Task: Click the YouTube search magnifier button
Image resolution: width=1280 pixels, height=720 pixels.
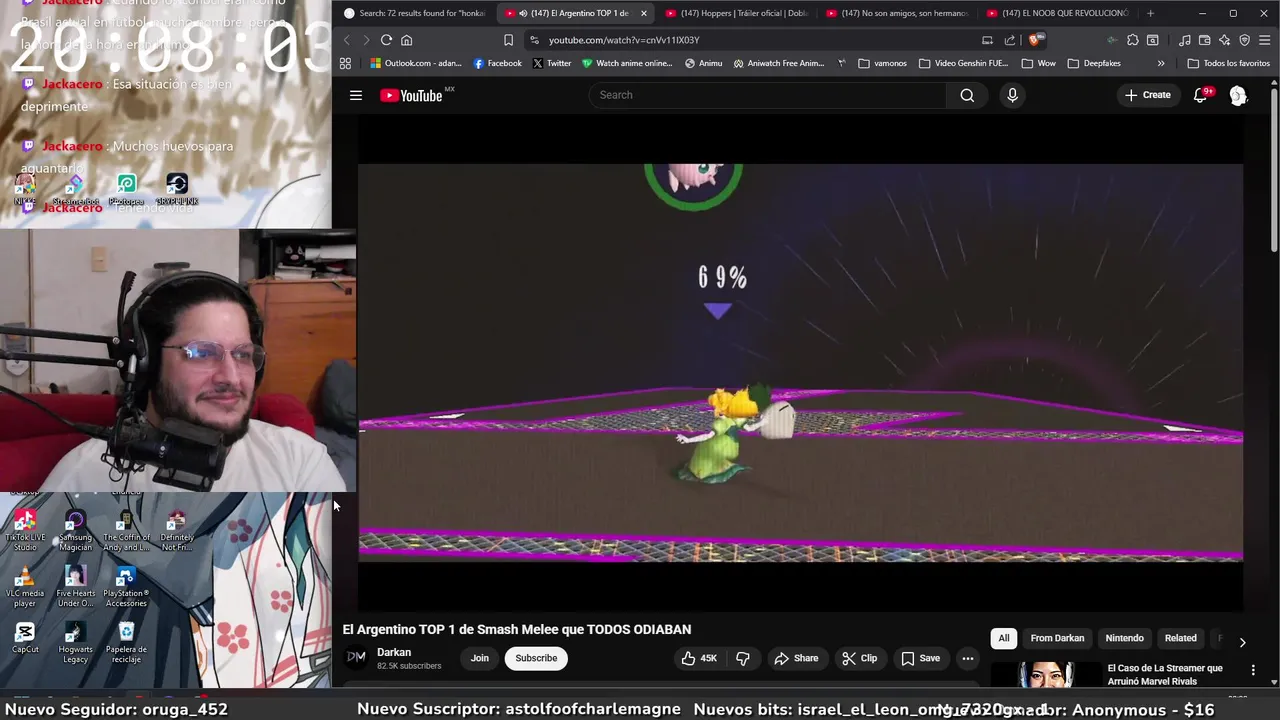Action: (967, 95)
